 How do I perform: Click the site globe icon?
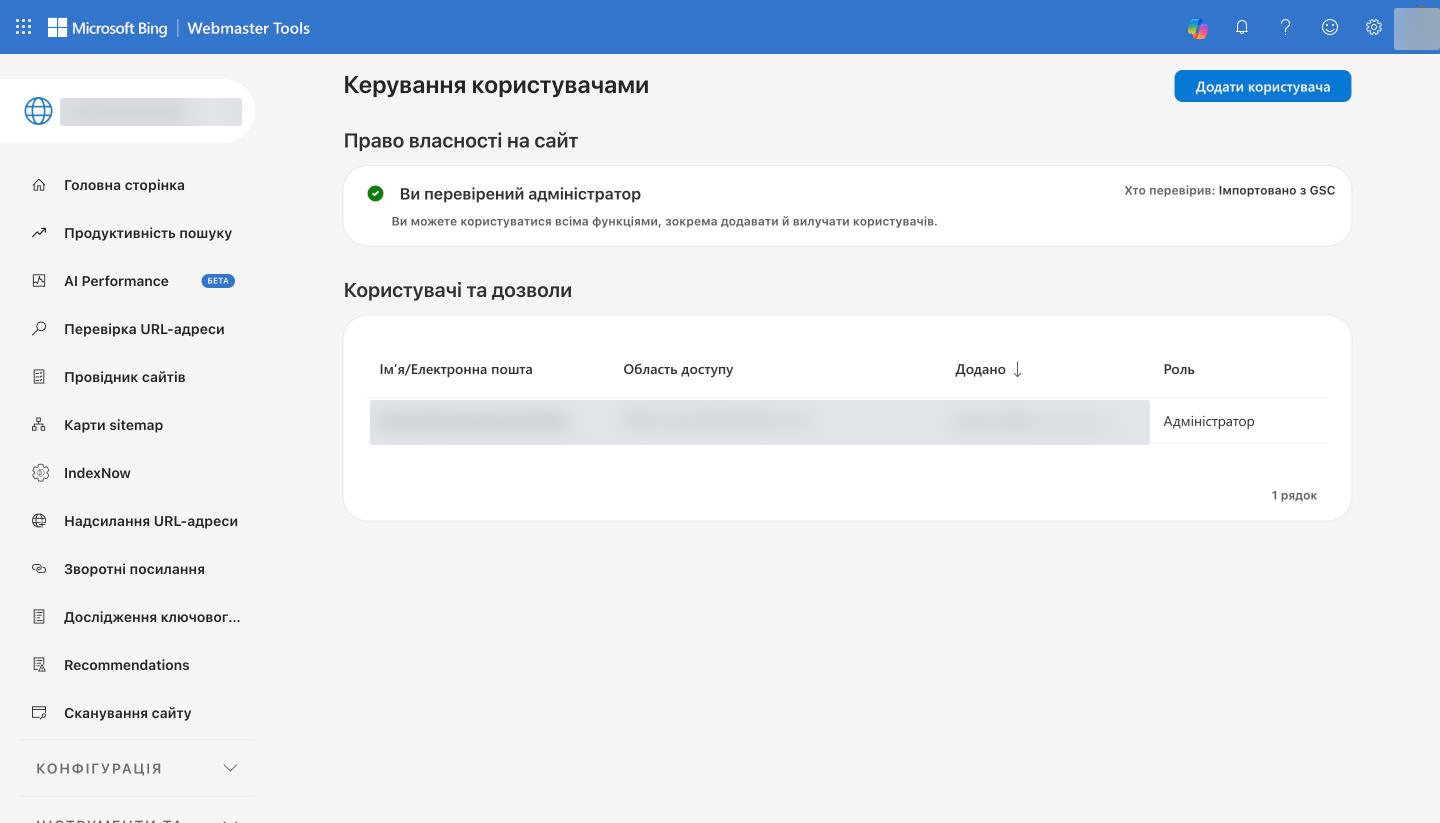(38, 111)
